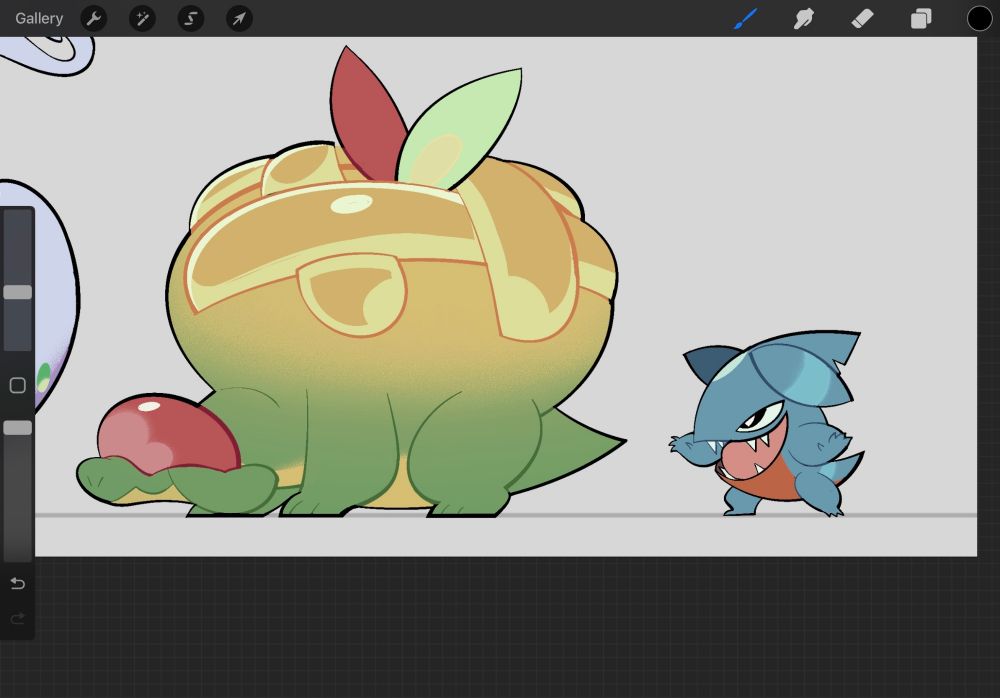
Task: Activate the Selection tool
Action: (x=191, y=19)
